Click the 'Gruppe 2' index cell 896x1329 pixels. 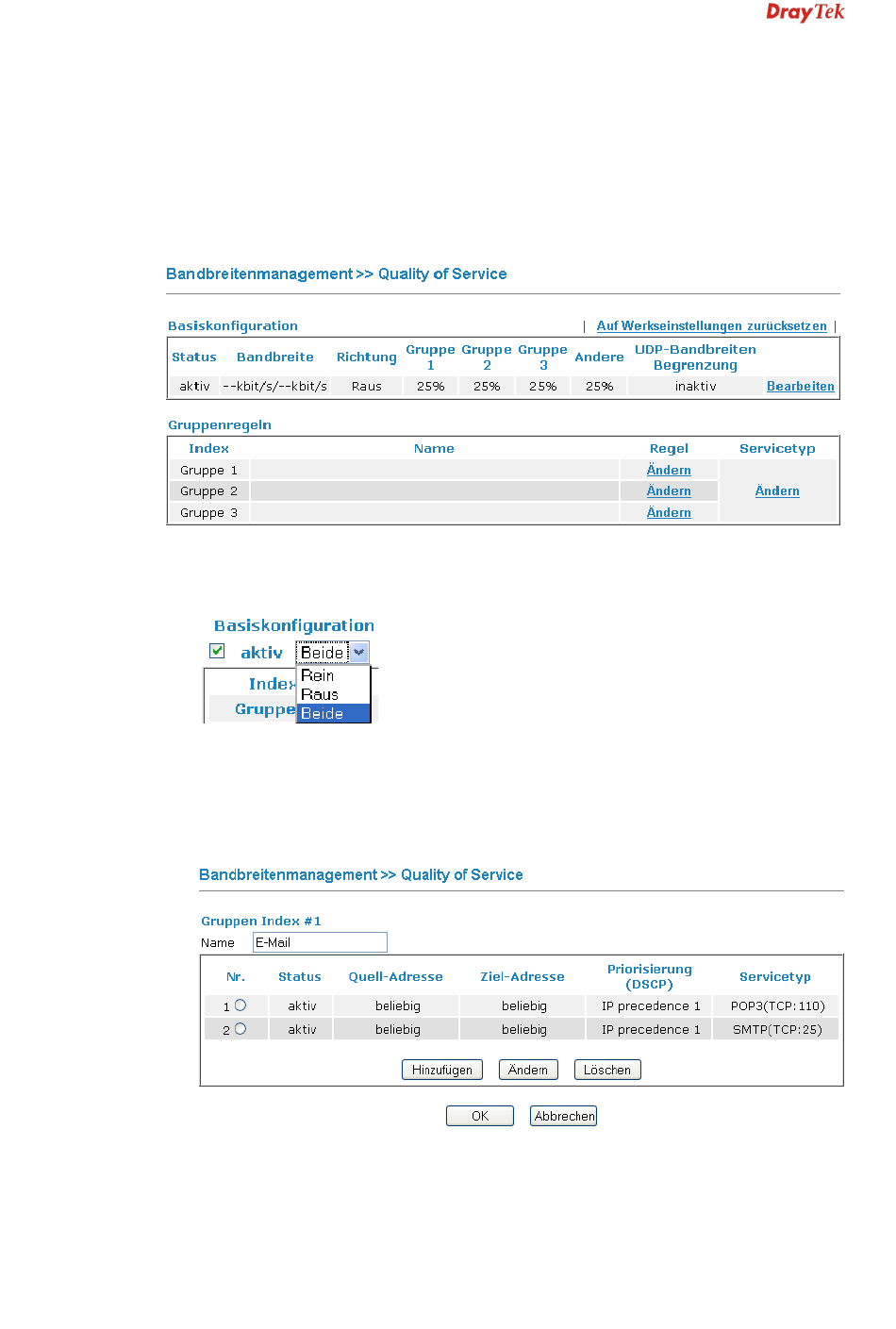(209, 491)
